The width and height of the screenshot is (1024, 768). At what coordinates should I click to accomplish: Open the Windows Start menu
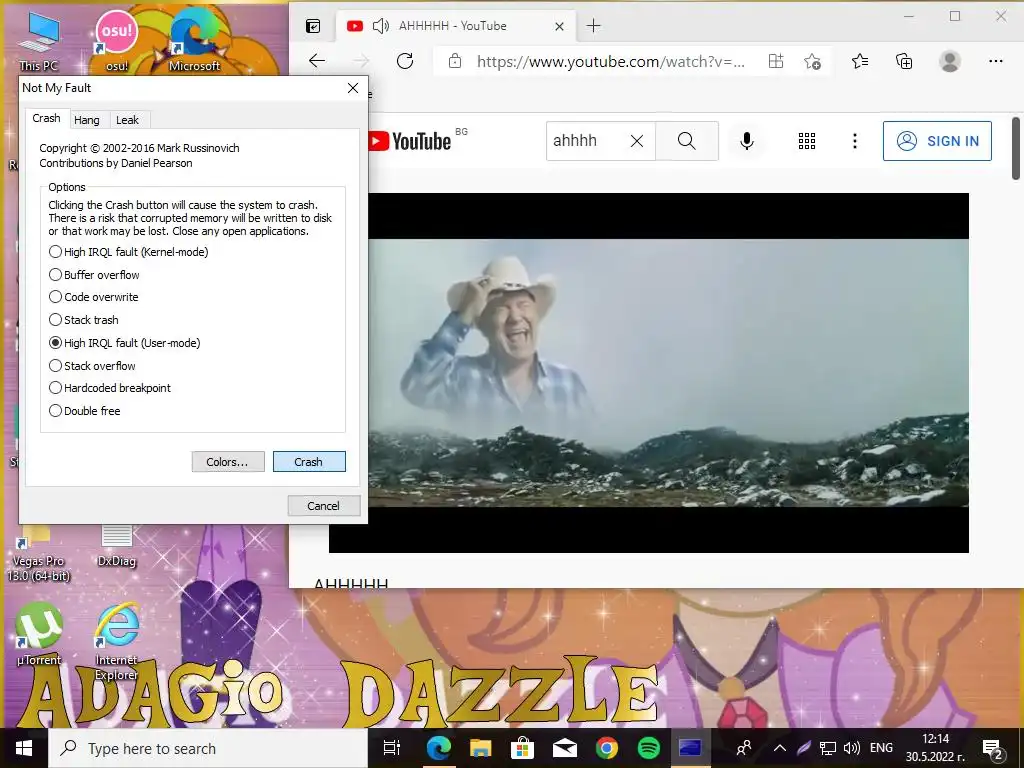[24, 748]
